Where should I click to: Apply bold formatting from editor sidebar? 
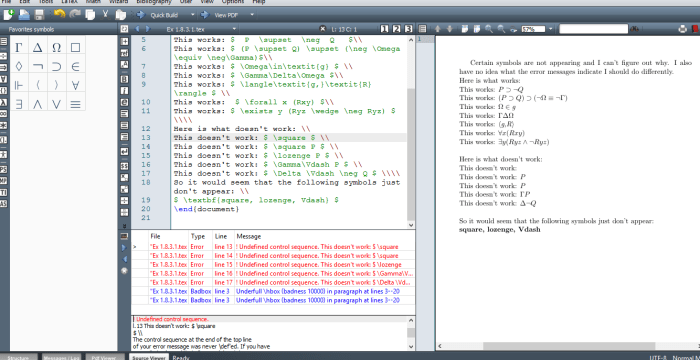[x=125, y=79]
